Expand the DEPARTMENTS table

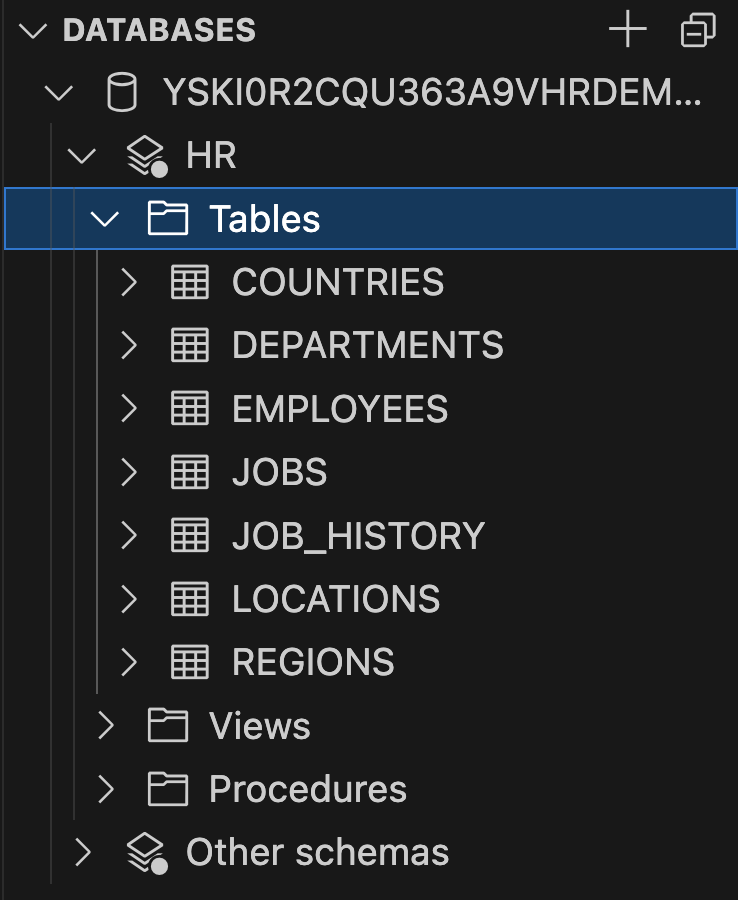pos(128,345)
